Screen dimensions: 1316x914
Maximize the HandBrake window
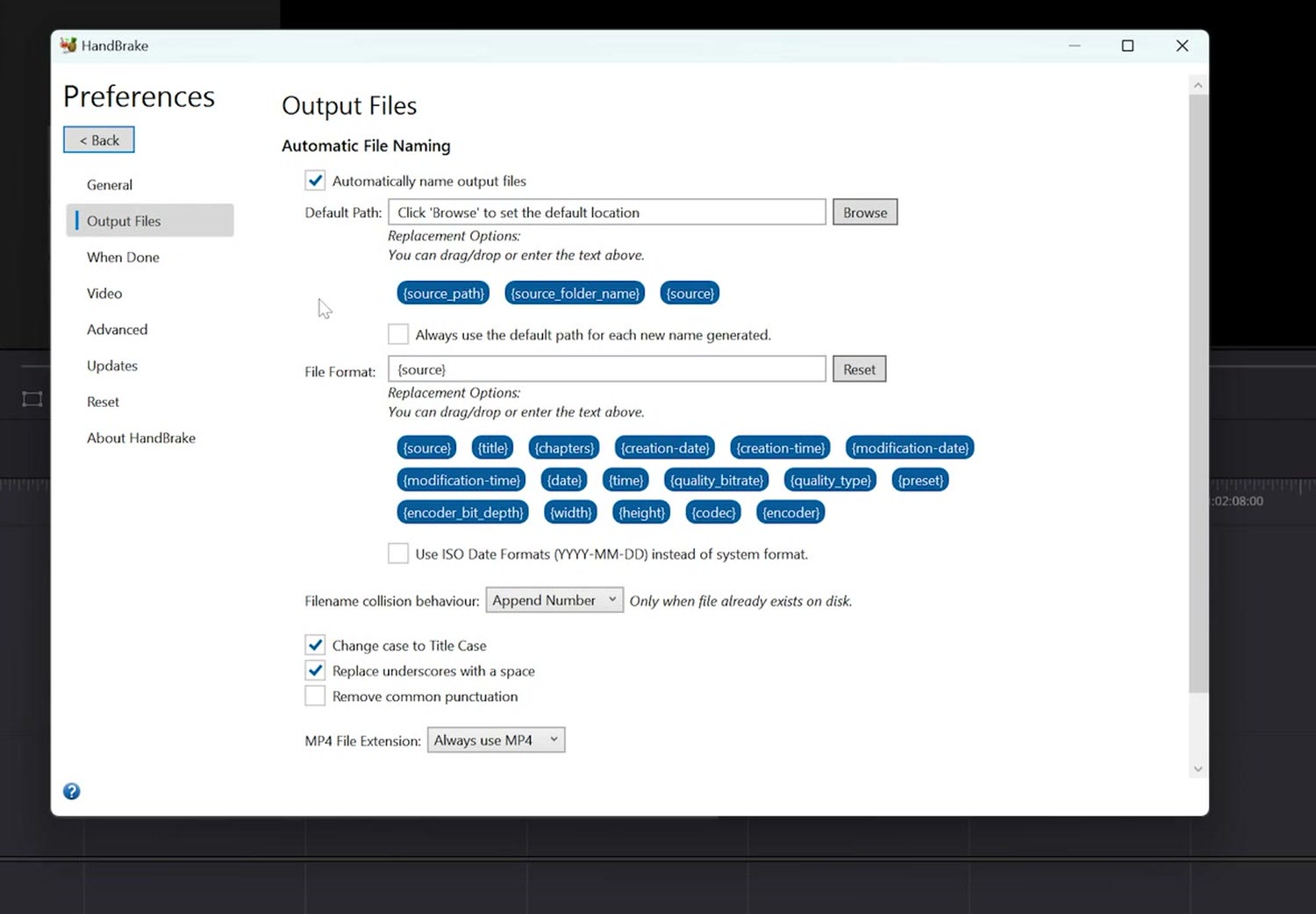1127,46
